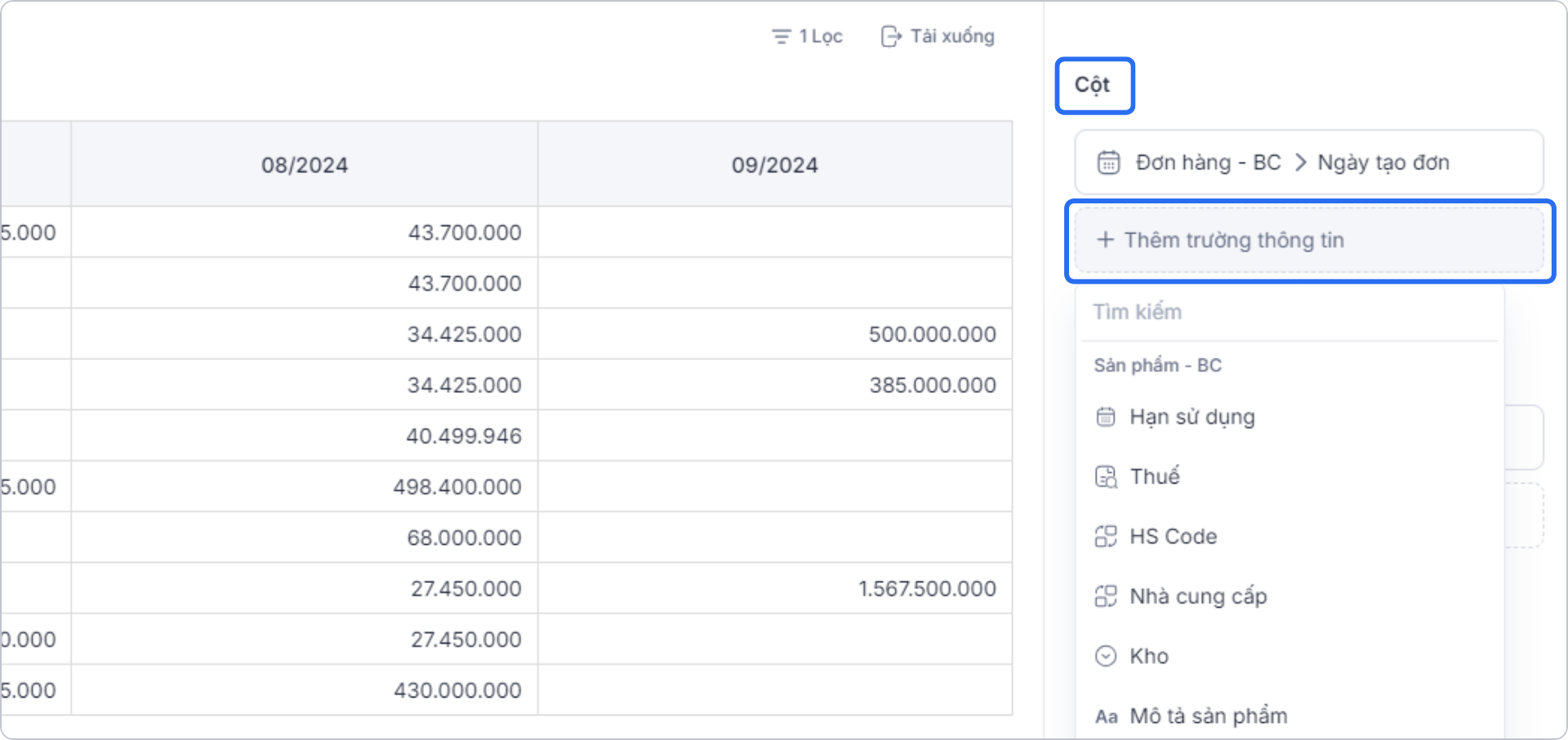Image resolution: width=1568 pixels, height=740 pixels.
Task: Select Mô tả sản phẩm option
Action: pos(1290,716)
